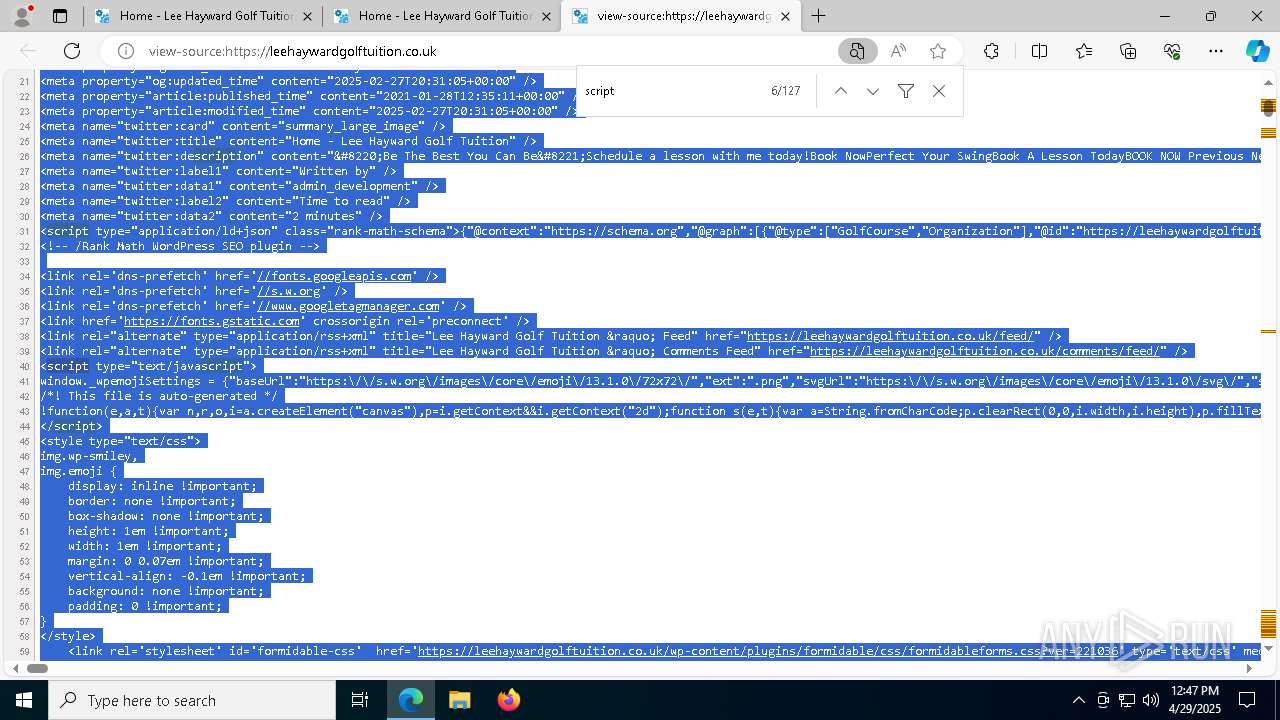The image size is (1280, 720).
Task: Click the find on page icon in address bar
Action: (857, 51)
